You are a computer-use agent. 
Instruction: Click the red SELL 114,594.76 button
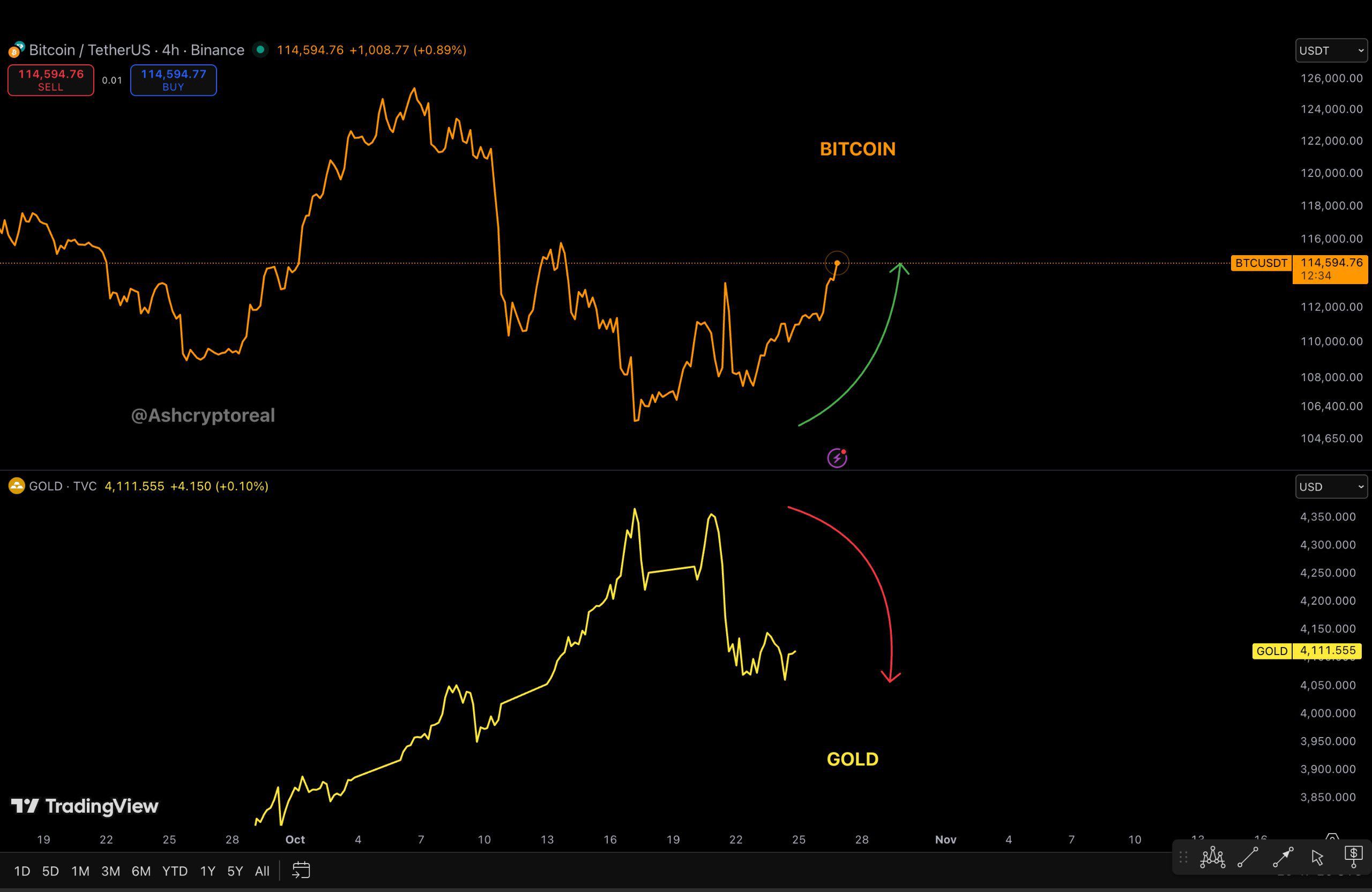pos(51,80)
